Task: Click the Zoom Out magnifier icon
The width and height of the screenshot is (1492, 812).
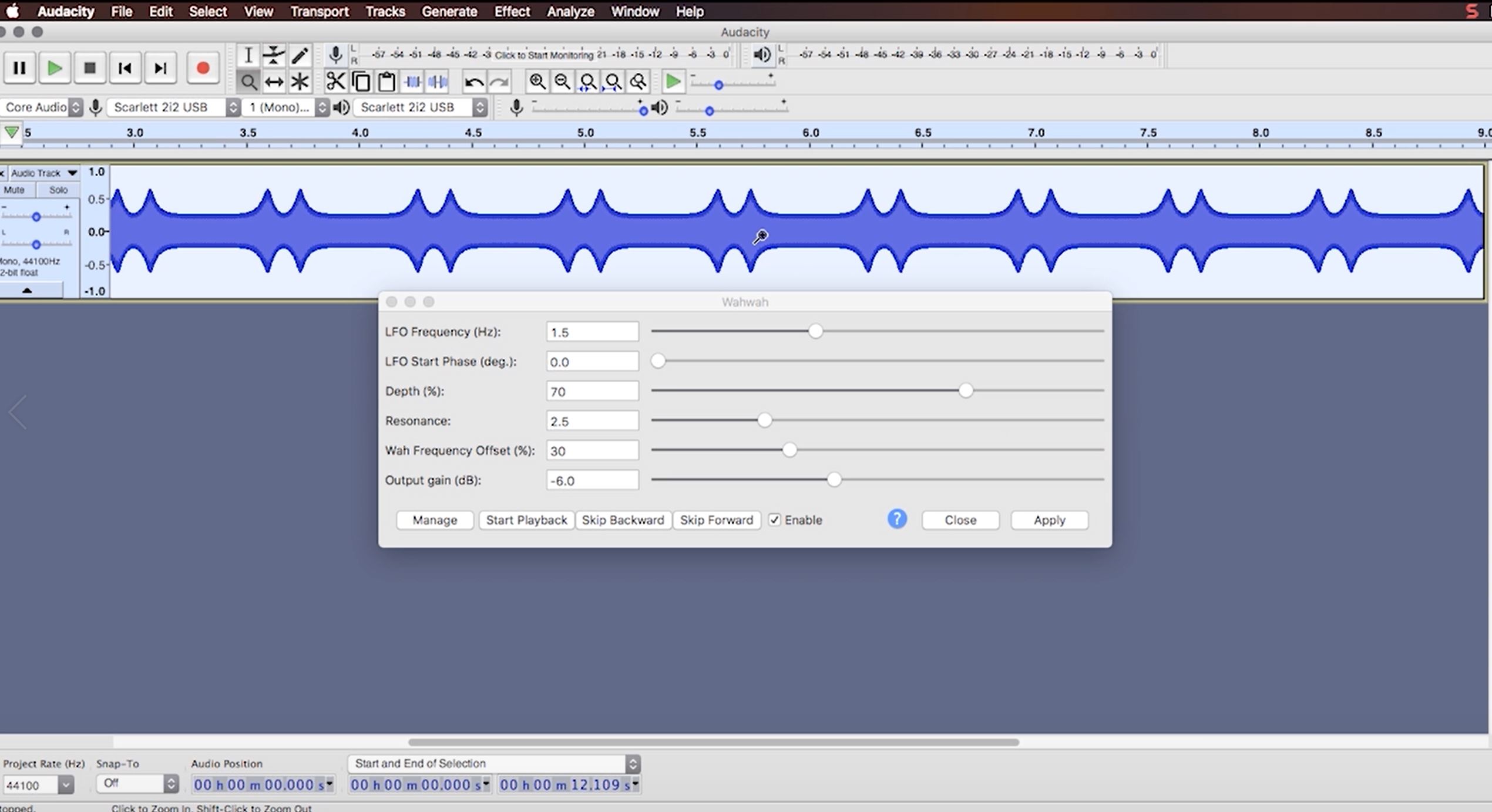Action: [562, 81]
